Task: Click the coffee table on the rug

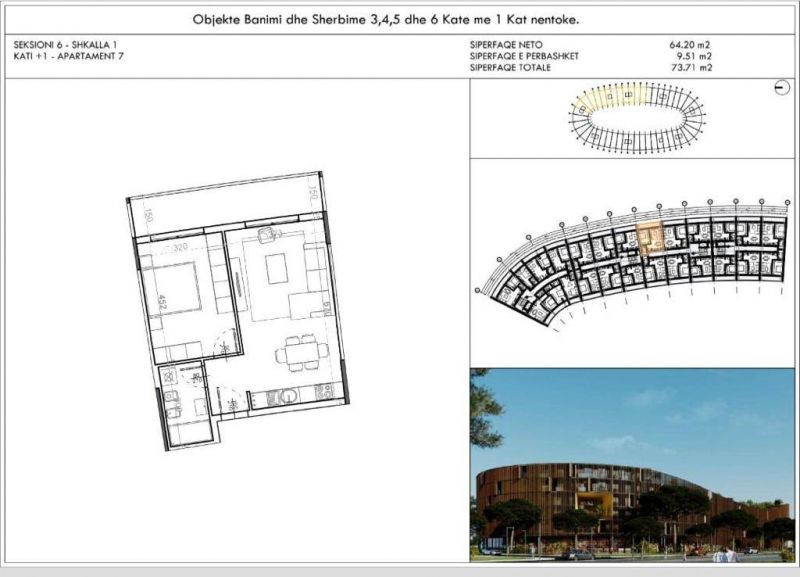Action: pyautogui.click(x=275, y=267)
